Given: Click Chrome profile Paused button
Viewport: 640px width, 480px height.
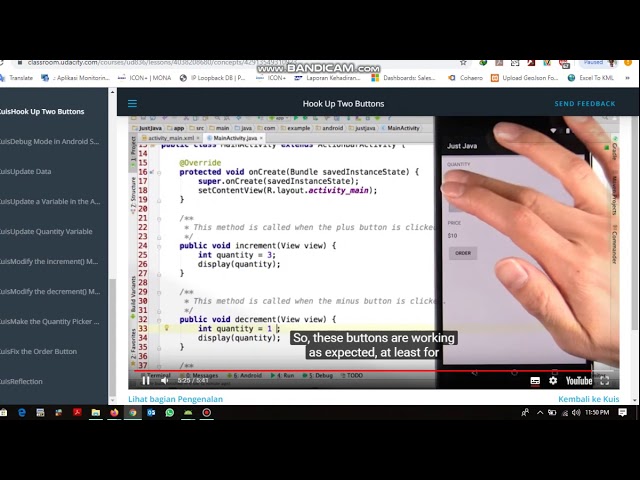Looking at the screenshot, I should 598,62.
